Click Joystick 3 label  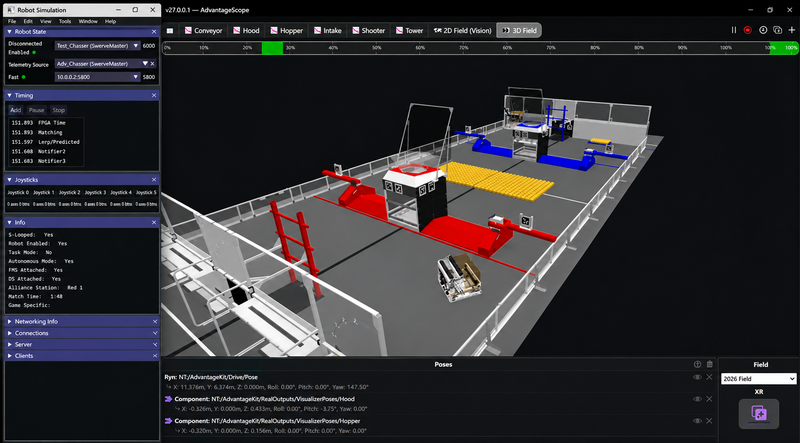(x=95, y=192)
